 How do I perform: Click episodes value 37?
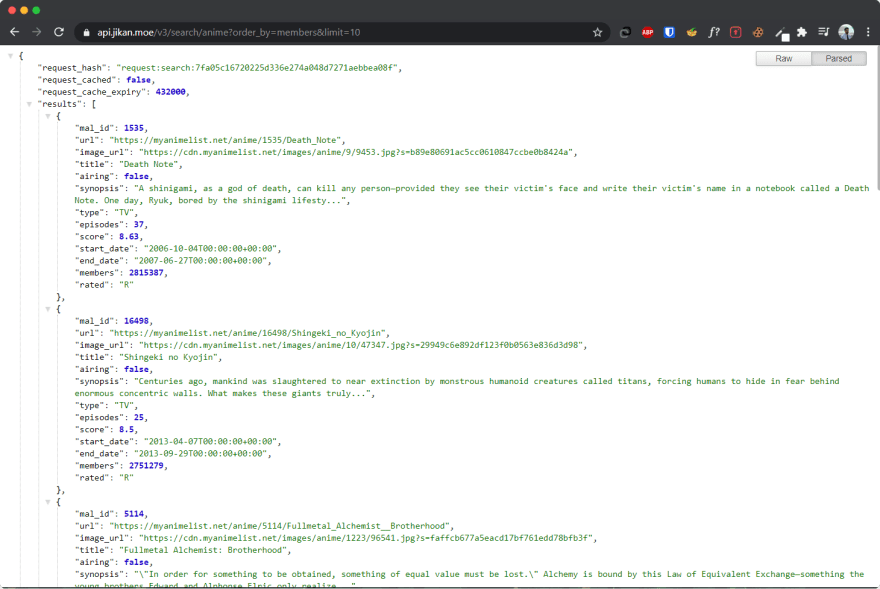139,225
